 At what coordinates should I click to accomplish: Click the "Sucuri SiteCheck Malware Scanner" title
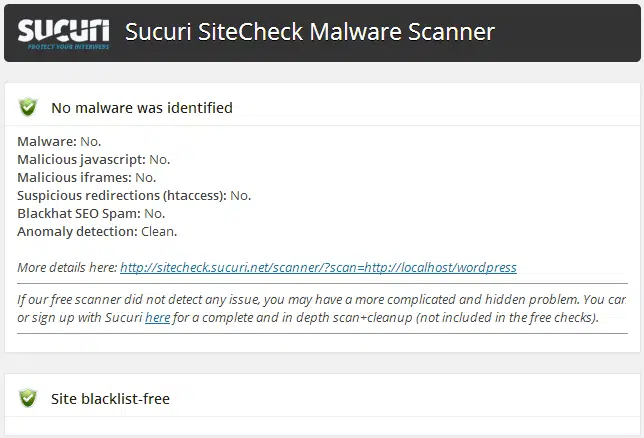coord(309,32)
